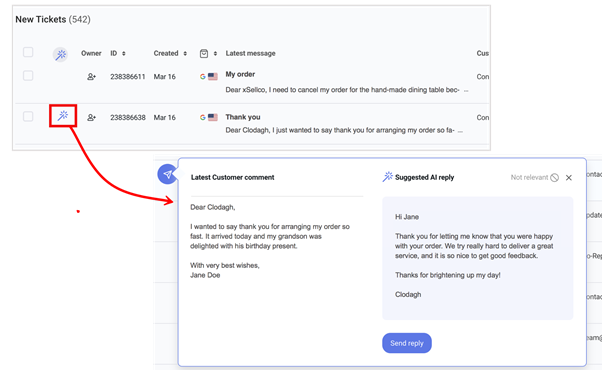Image resolution: width=602 pixels, height=370 pixels.
Task: Check the box for ticket 238386638
Action: click(x=28, y=116)
